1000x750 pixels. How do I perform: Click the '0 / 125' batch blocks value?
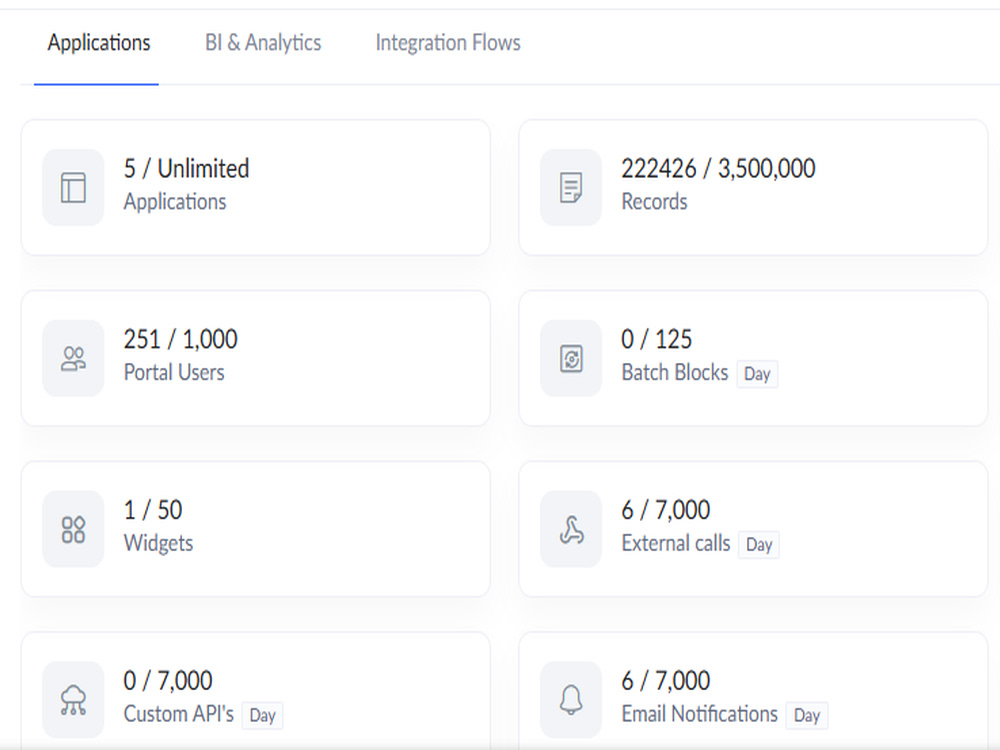point(656,339)
